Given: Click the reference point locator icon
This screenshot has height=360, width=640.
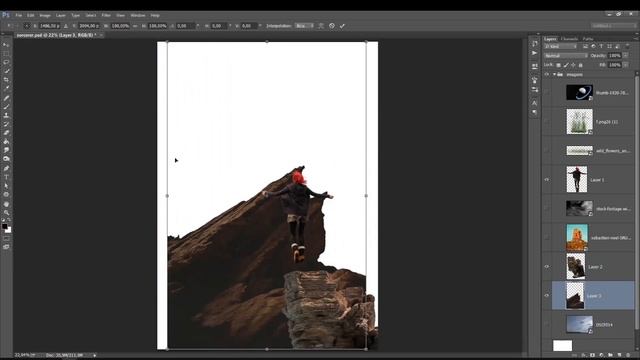Looking at the screenshot, I should pyautogui.click(x=27, y=26).
